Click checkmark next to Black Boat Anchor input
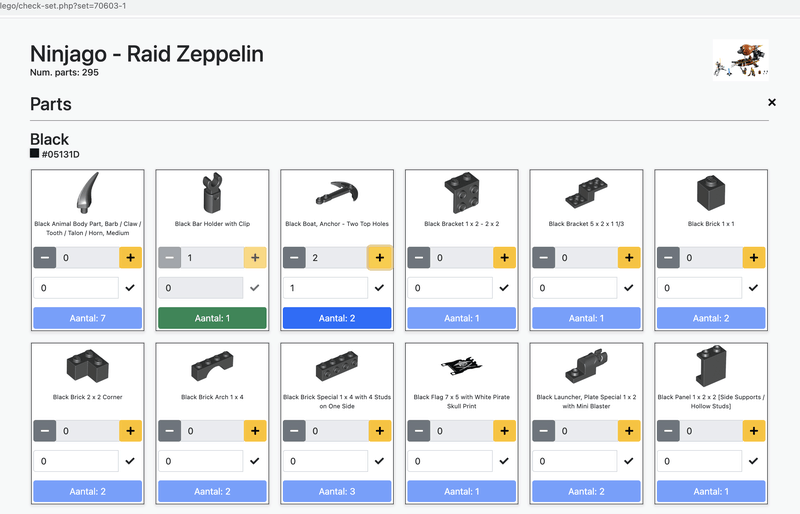This screenshot has height=514, width=800. pos(379,288)
